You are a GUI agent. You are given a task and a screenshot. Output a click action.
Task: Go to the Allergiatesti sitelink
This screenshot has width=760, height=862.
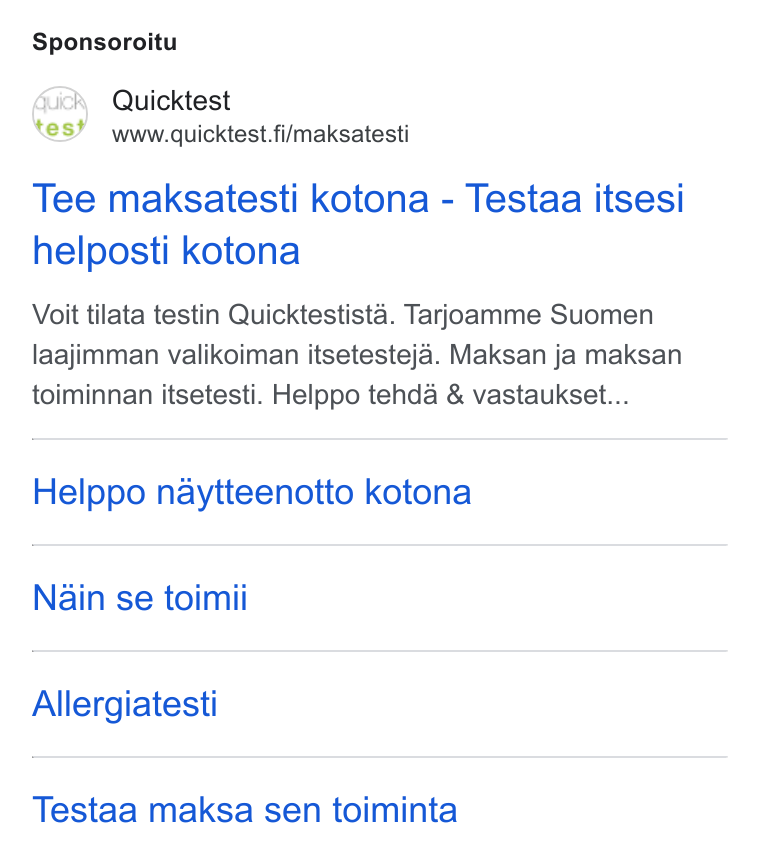coord(125,704)
